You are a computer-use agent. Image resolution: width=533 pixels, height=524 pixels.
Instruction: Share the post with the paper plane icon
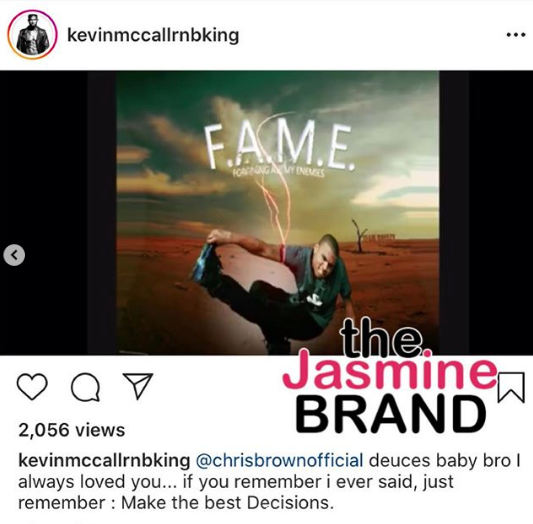coord(138,386)
